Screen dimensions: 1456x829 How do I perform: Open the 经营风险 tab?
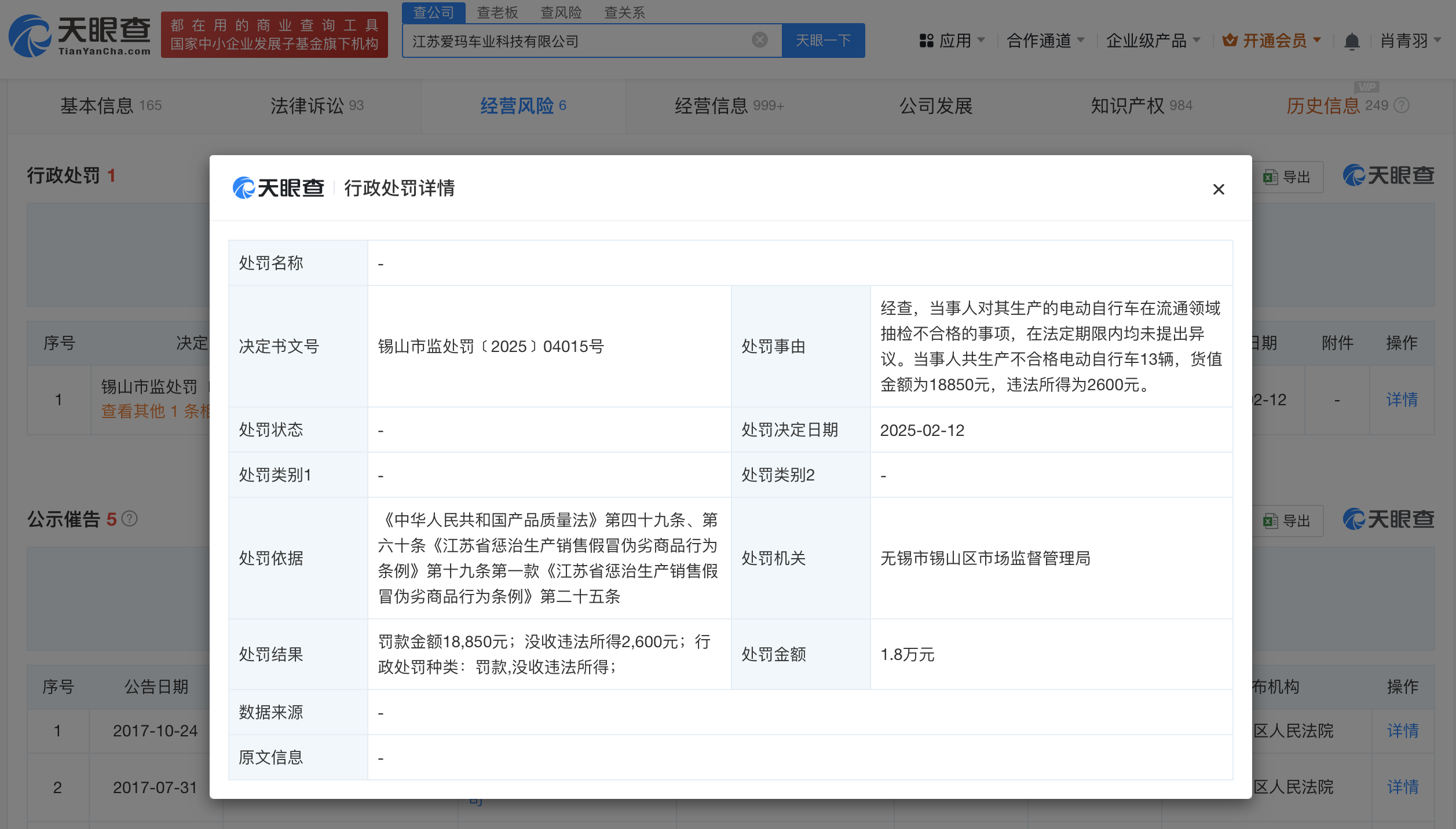tap(523, 105)
